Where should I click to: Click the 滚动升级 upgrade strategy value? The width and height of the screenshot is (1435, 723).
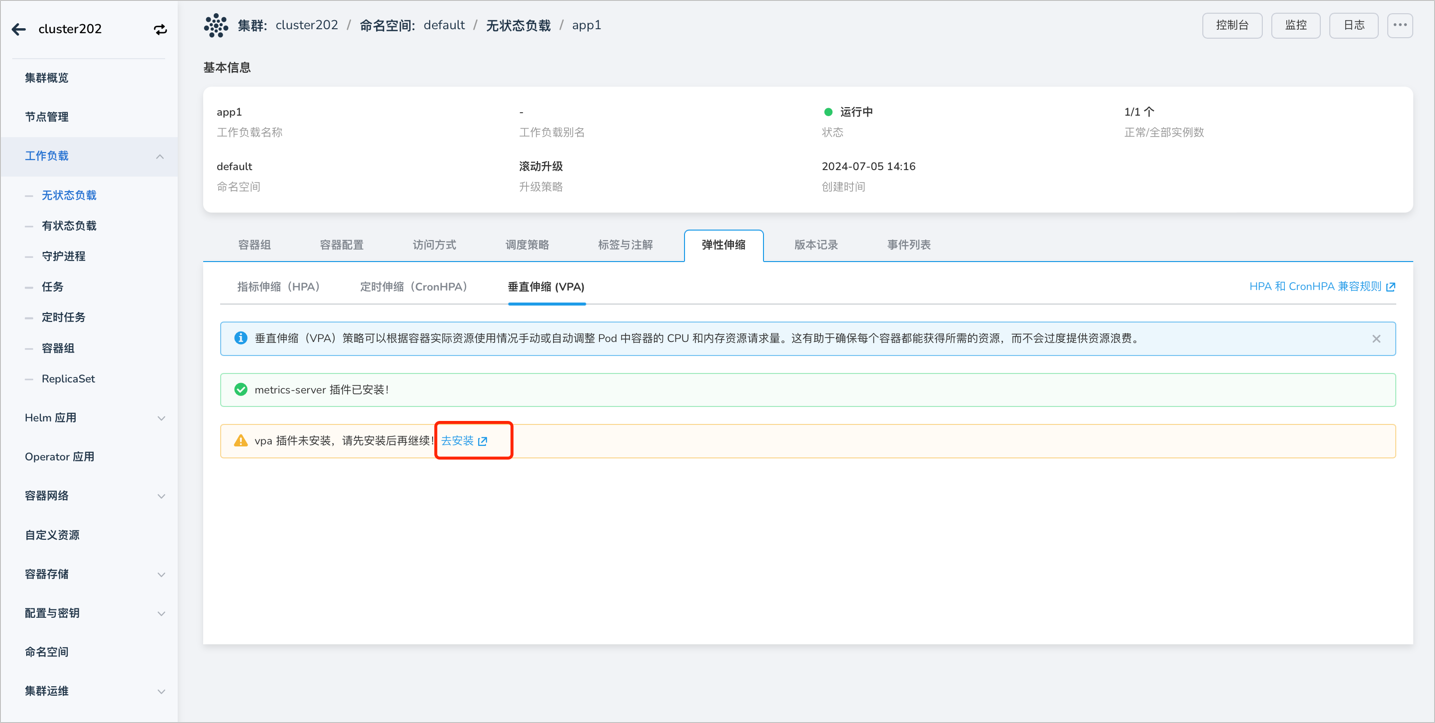[x=541, y=167]
